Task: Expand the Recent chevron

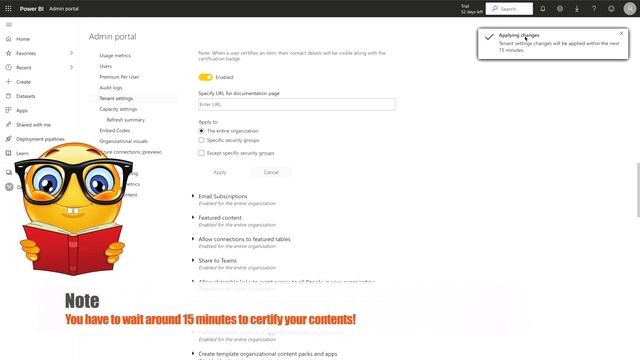Action: (x=71, y=67)
